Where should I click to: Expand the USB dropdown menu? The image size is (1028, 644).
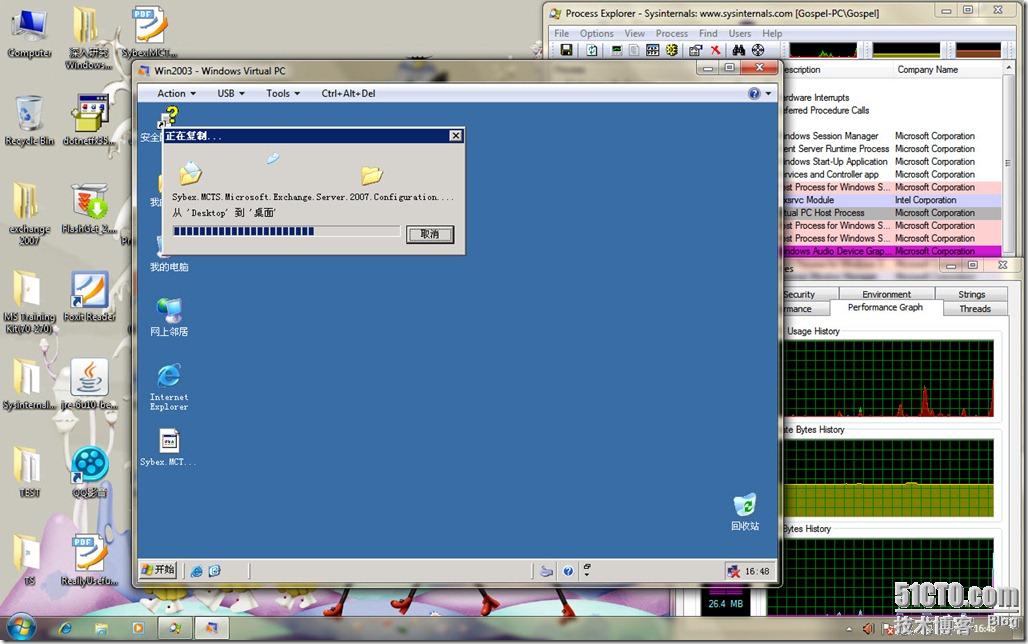(231, 93)
